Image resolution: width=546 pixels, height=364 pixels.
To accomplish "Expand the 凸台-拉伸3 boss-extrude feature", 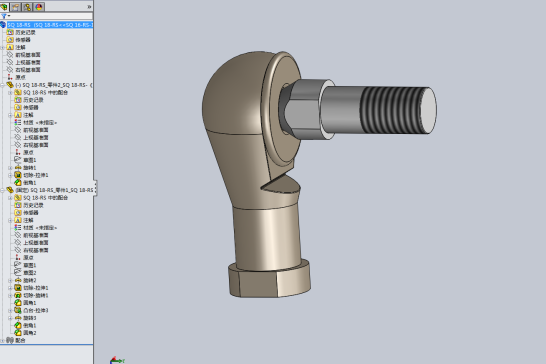I will point(10,310).
